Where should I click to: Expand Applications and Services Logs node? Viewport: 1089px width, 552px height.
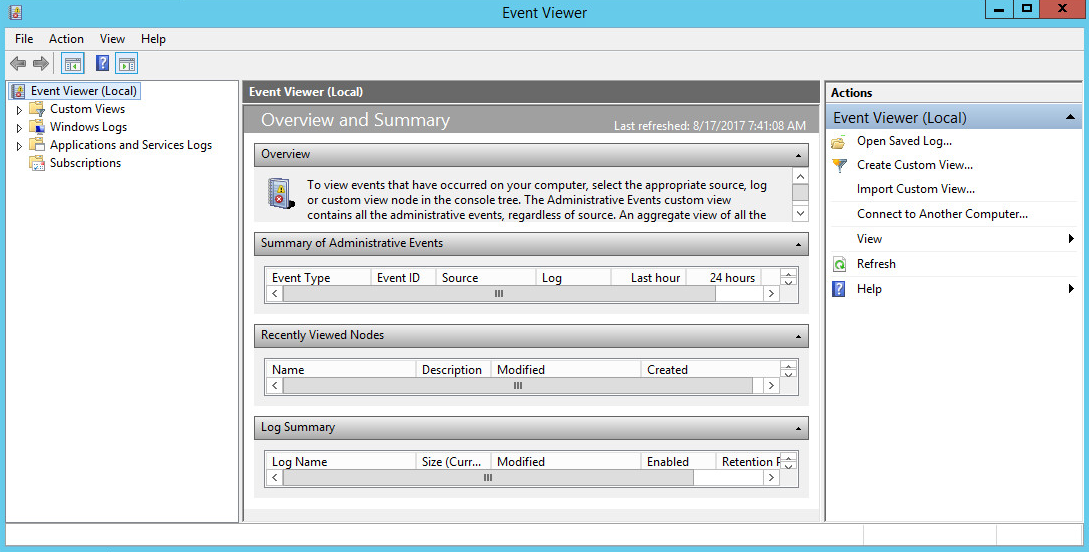[x=19, y=146]
